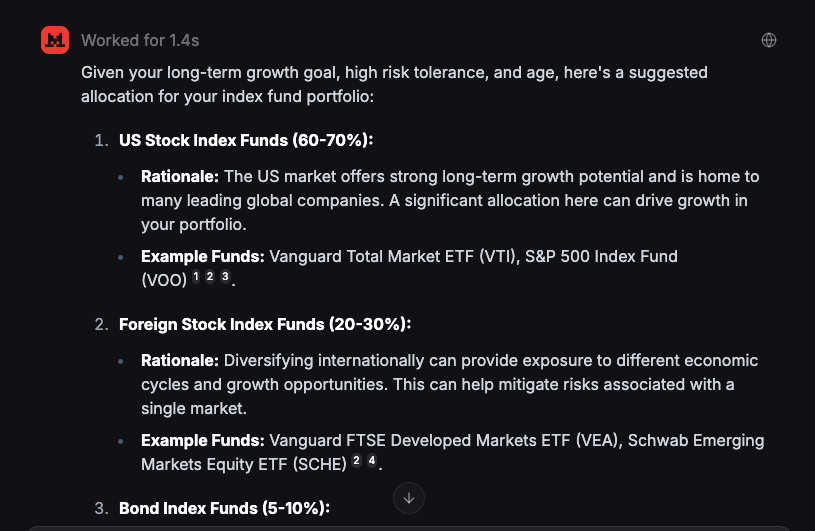Open citation 2 after the SCHE fund
Image resolution: width=815 pixels, height=531 pixels.
point(356,461)
